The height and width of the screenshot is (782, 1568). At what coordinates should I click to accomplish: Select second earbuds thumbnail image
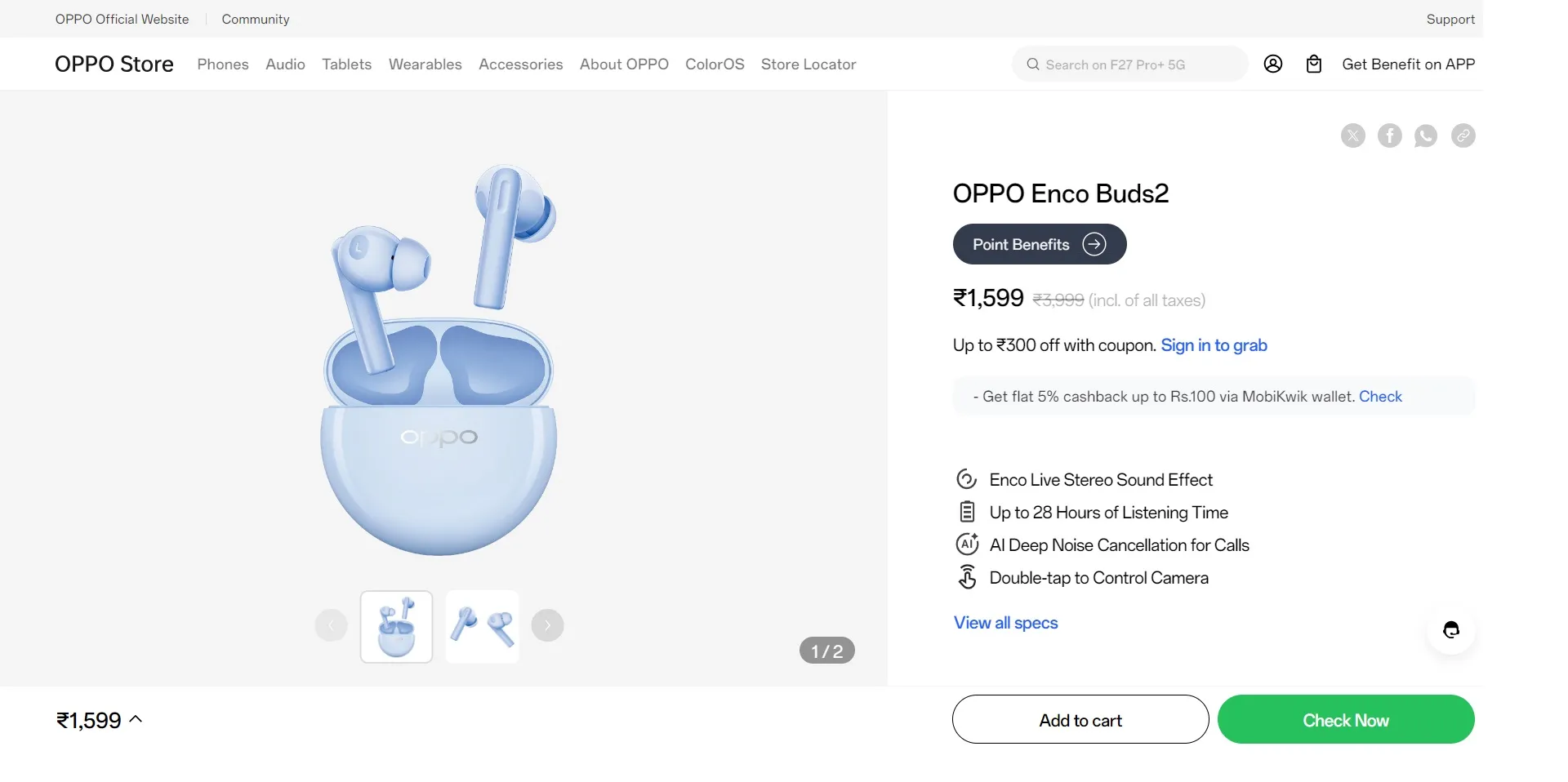click(483, 626)
